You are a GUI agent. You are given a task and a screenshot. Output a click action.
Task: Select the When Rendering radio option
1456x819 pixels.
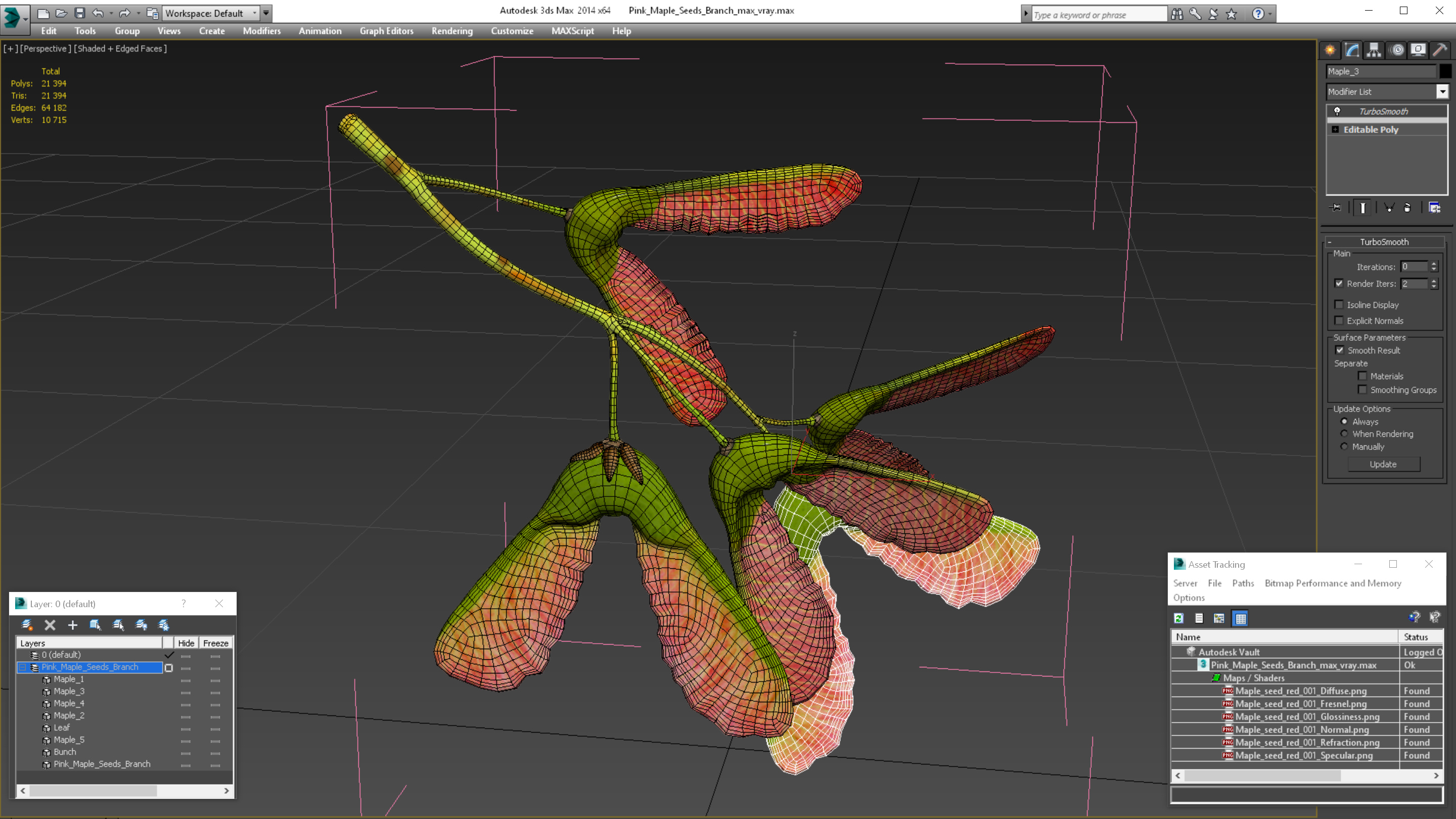click(1344, 434)
